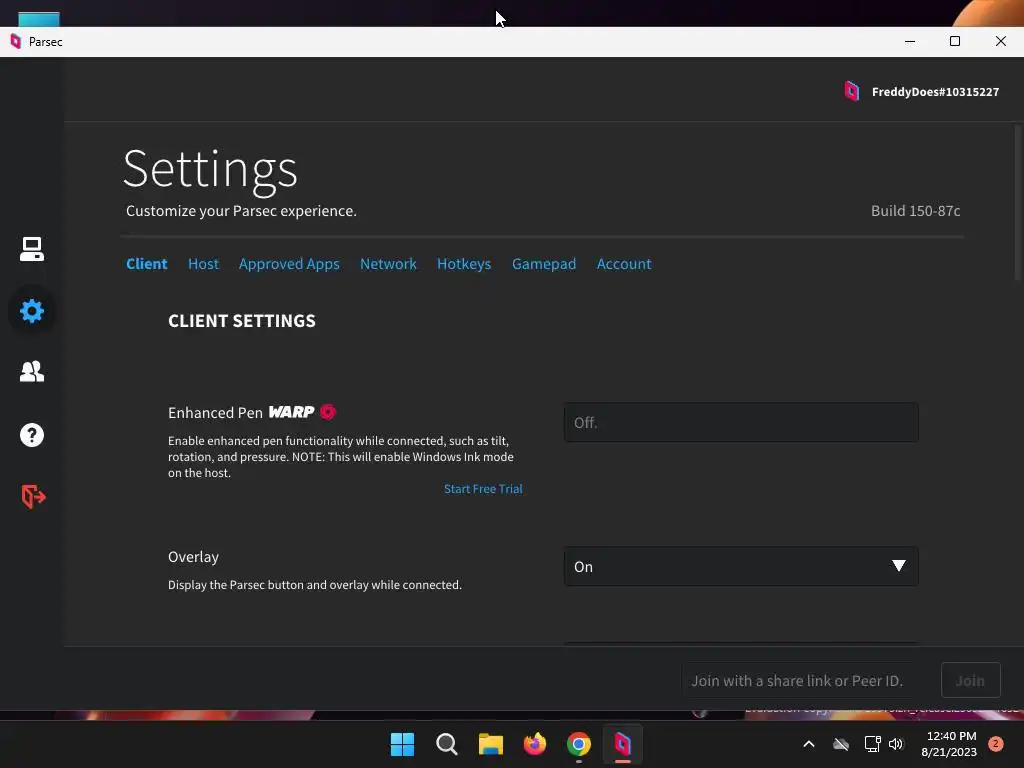This screenshot has height=768, width=1024.
Task: Open the Account tab
Action: [x=624, y=264]
